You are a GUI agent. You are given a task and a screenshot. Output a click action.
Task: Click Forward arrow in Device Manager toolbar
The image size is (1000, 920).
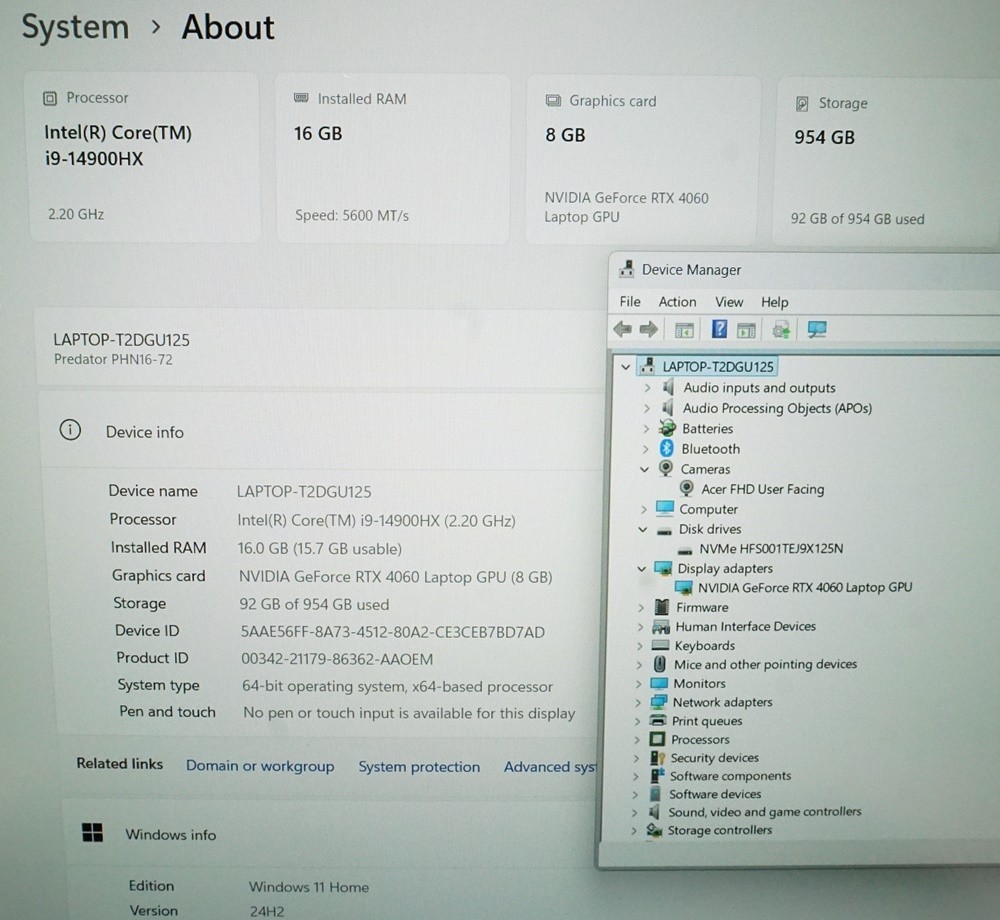click(x=649, y=329)
